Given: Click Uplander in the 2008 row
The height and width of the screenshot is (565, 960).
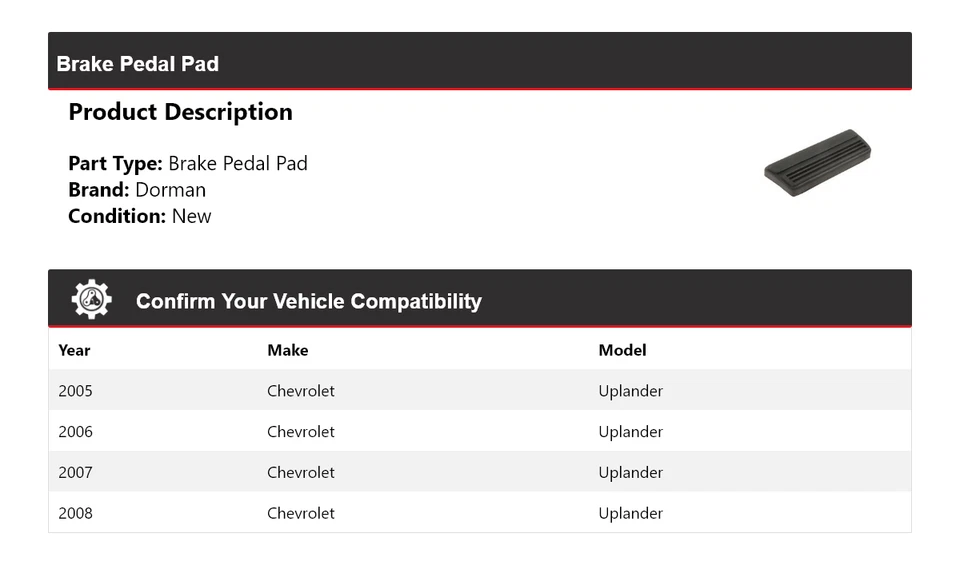Looking at the screenshot, I should [631, 514].
